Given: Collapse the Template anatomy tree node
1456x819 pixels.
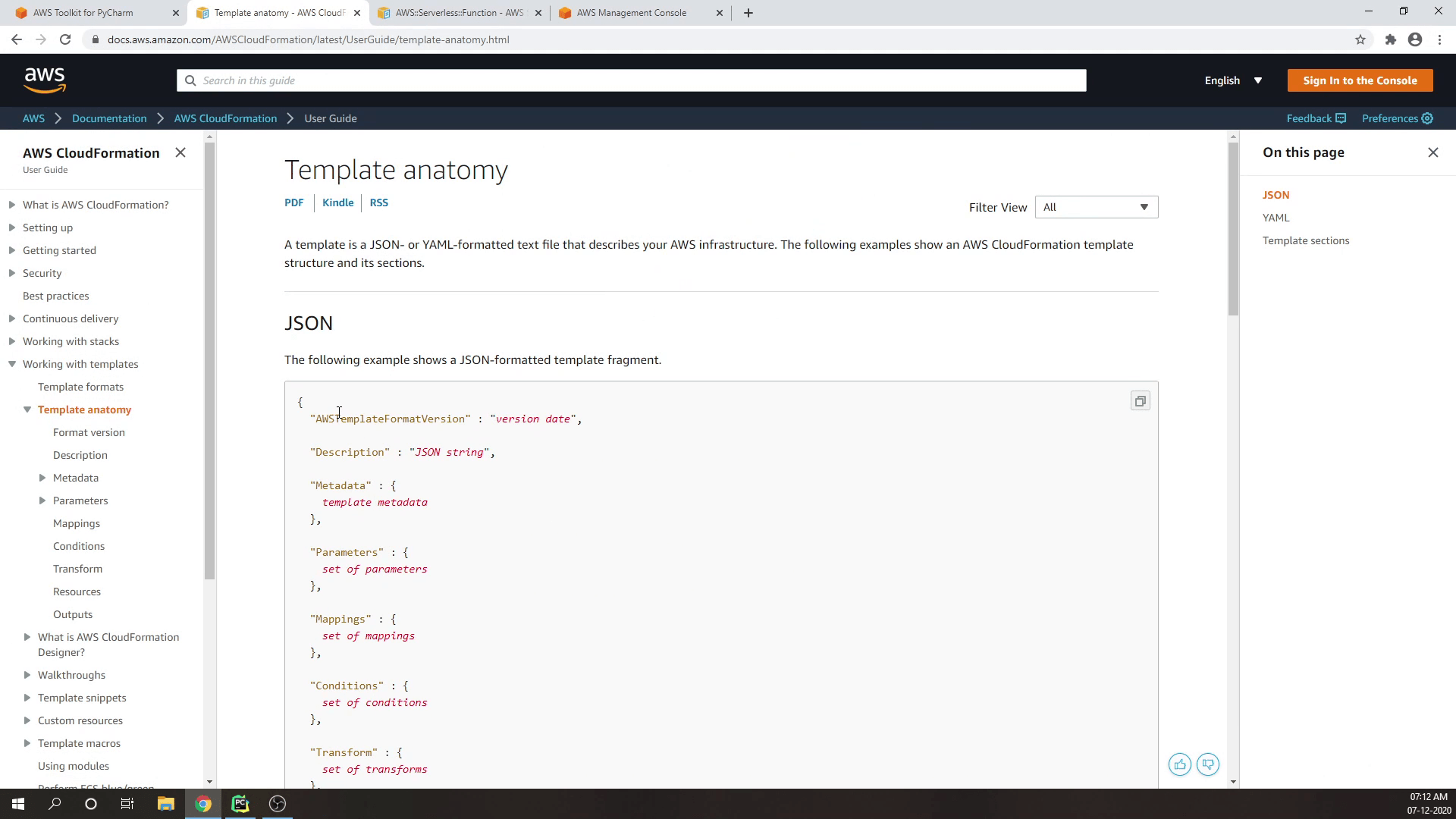Looking at the screenshot, I should click(x=27, y=409).
